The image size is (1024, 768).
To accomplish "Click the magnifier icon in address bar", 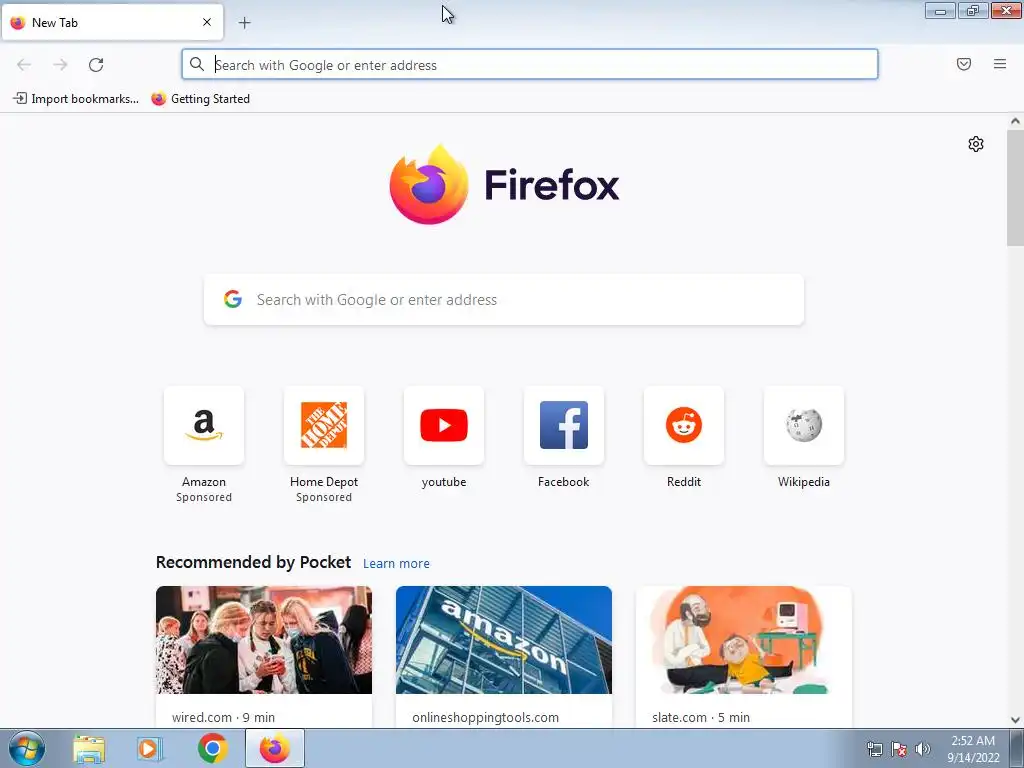I will pyautogui.click(x=197, y=64).
